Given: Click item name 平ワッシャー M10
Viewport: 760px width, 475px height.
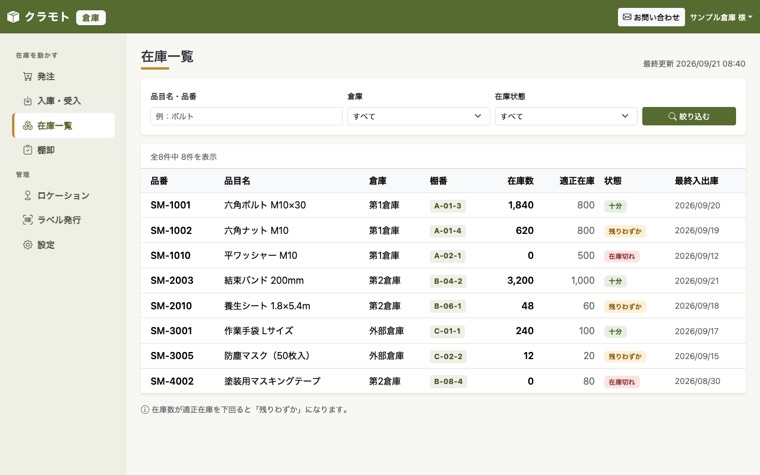Looking at the screenshot, I should tap(260, 255).
